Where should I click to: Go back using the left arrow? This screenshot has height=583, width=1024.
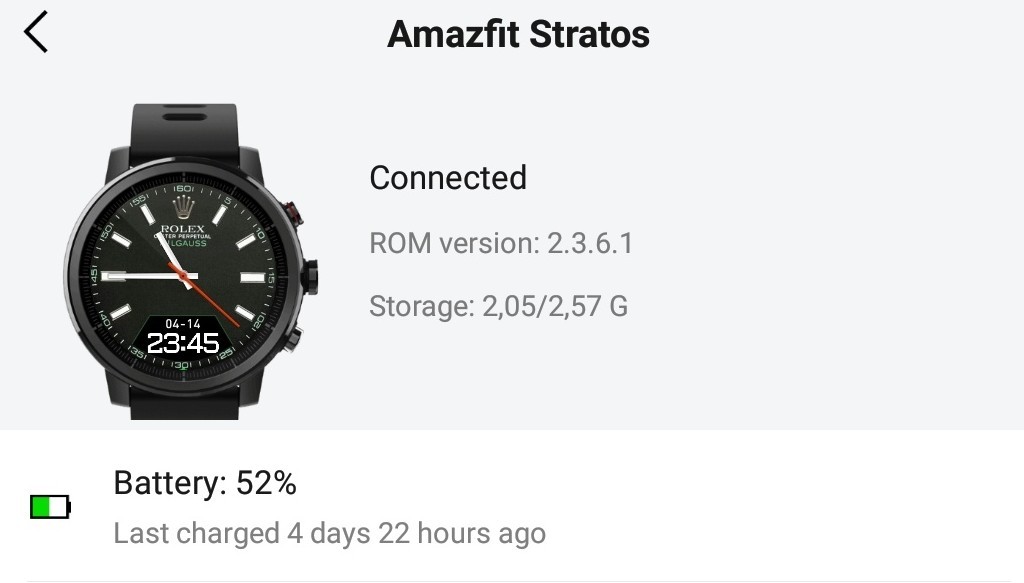[36, 33]
